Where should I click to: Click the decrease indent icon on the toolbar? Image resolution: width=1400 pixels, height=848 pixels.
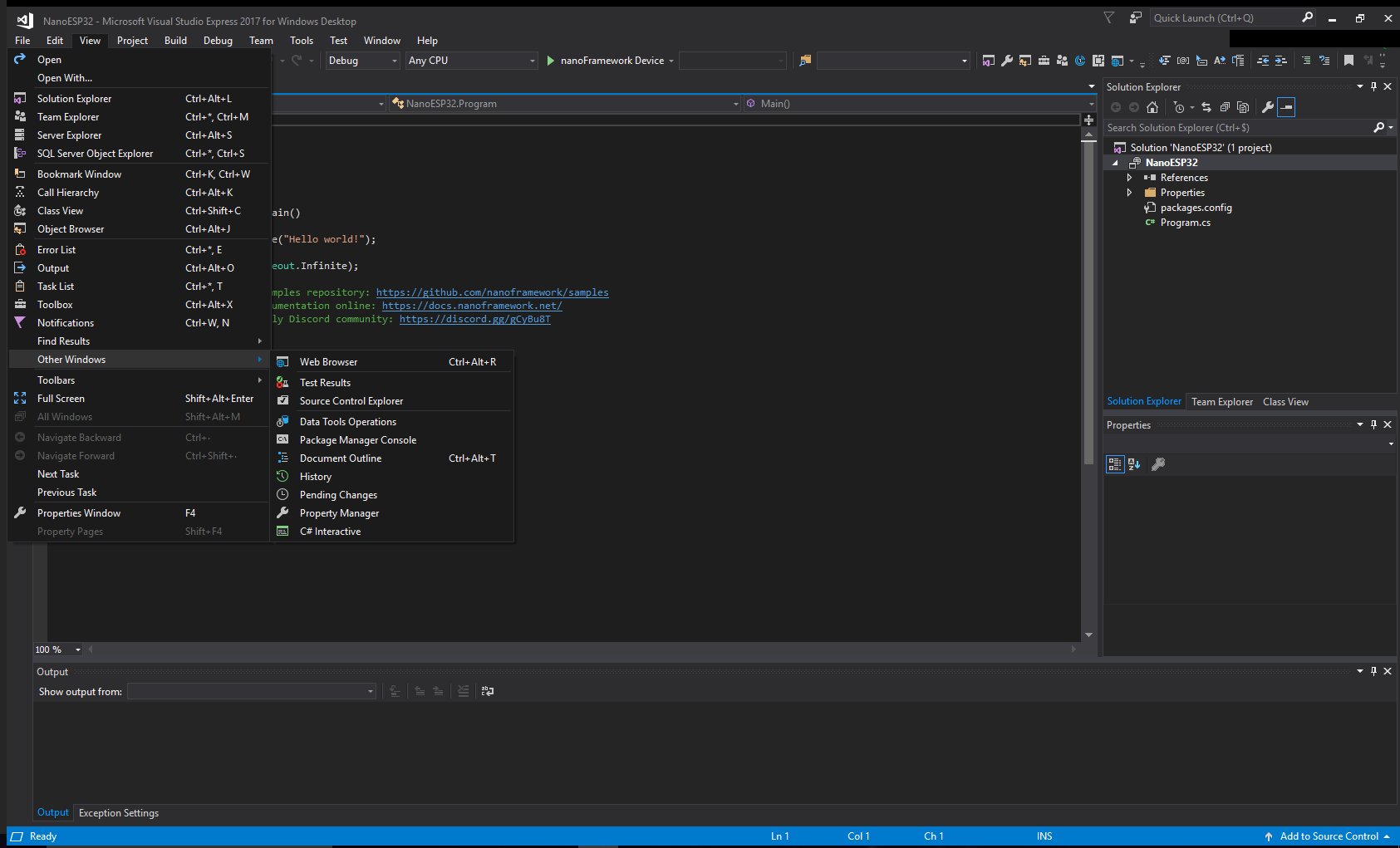click(1264, 60)
